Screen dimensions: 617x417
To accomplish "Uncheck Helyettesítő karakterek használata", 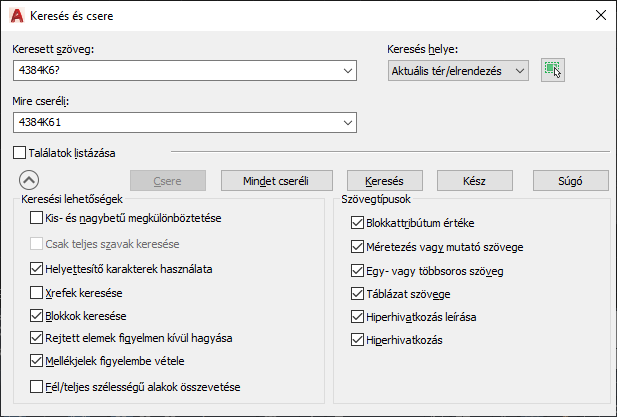I will 37,269.
